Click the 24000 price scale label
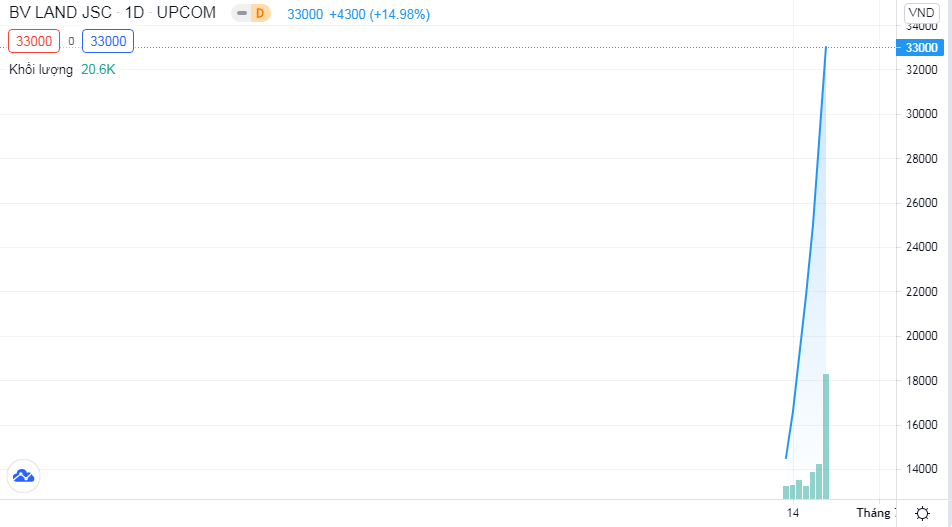952x527 pixels. point(922,247)
